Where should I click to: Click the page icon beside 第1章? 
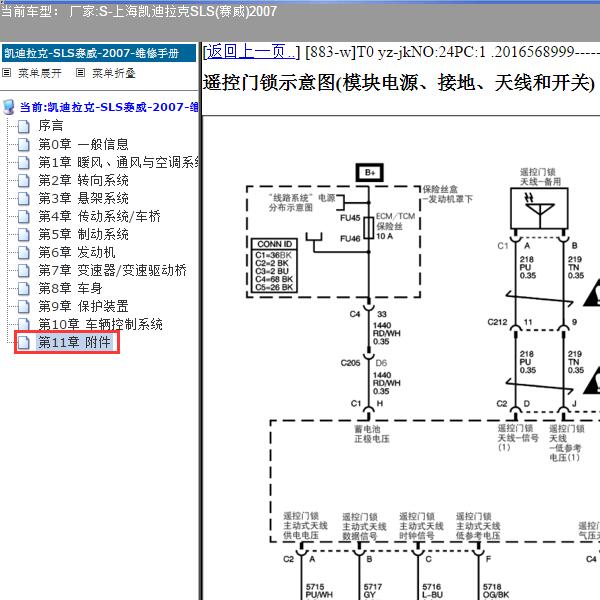coord(24,162)
